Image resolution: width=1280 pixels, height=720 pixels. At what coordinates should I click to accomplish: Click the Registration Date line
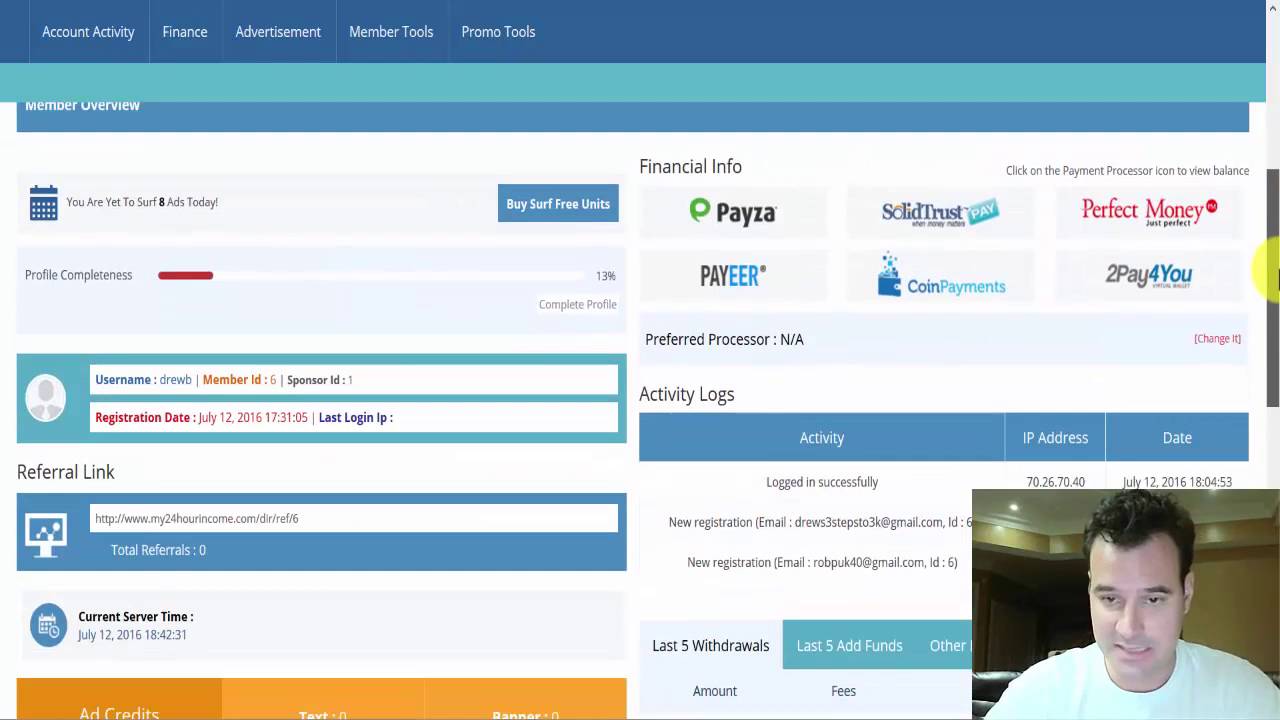pyautogui.click(x=201, y=418)
